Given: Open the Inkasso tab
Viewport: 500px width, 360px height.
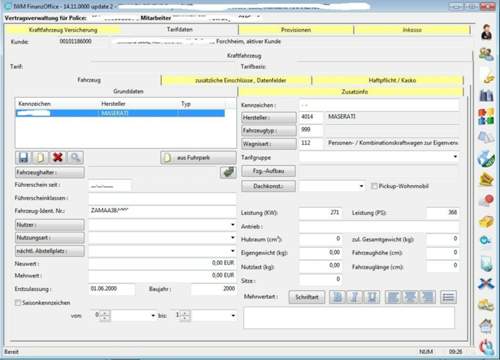Looking at the screenshot, I should pyautogui.click(x=412, y=30).
